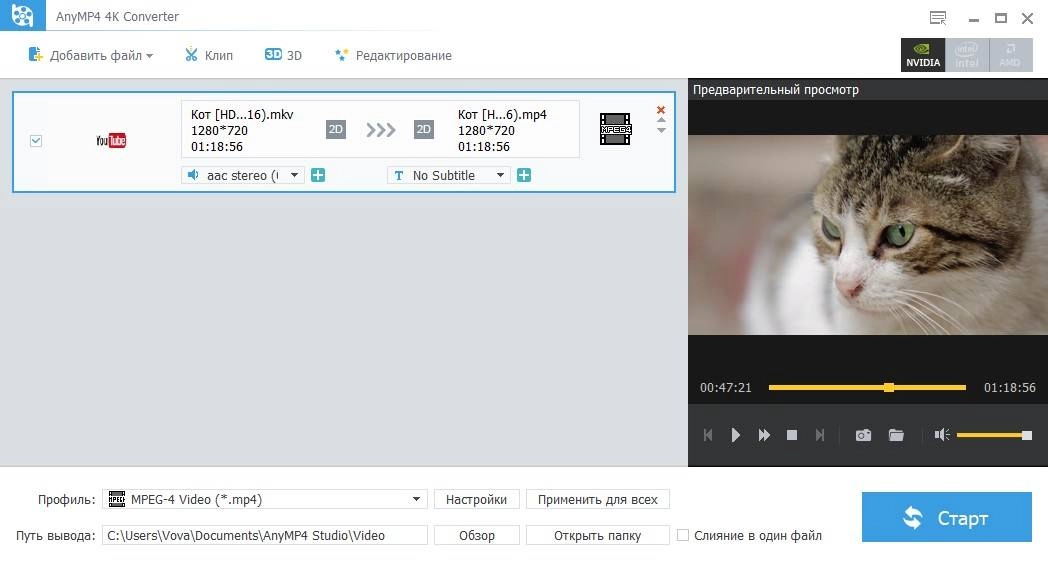Click the output file name Кот [H...6).mp4
This screenshot has width=1048, height=572.
pos(502,114)
